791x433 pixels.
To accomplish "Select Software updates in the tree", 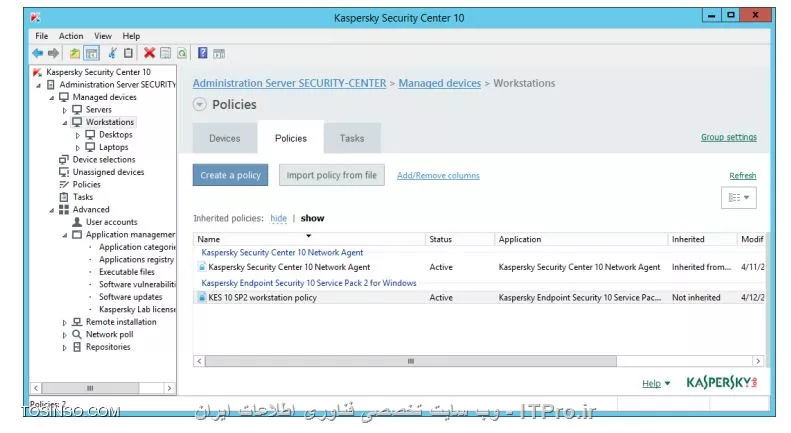I will click(130, 297).
